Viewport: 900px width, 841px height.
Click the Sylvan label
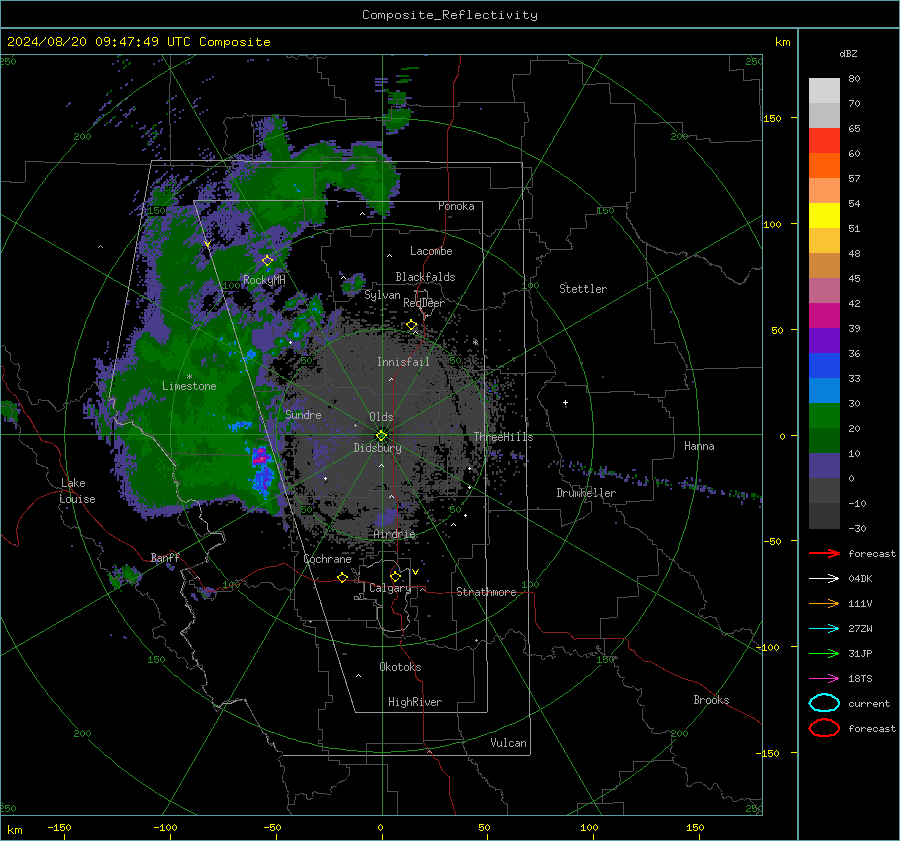click(x=382, y=295)
